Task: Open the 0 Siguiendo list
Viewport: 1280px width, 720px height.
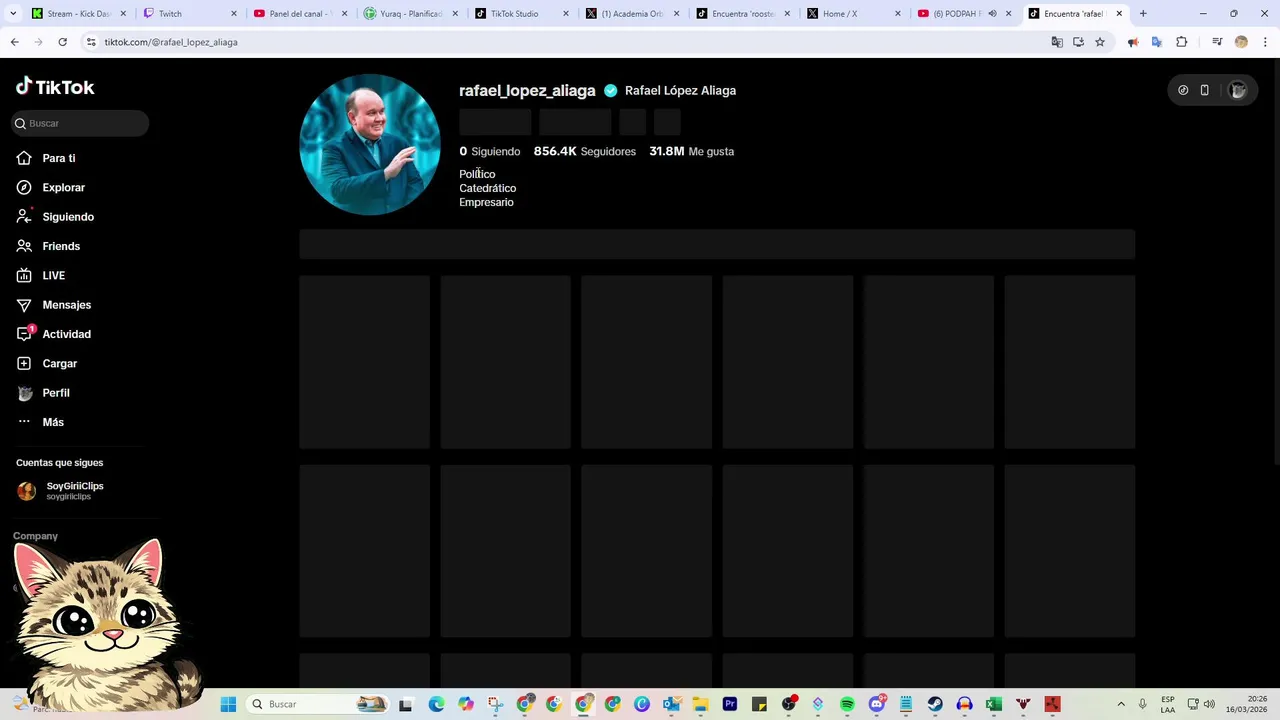Action: (x=490, y=151)
